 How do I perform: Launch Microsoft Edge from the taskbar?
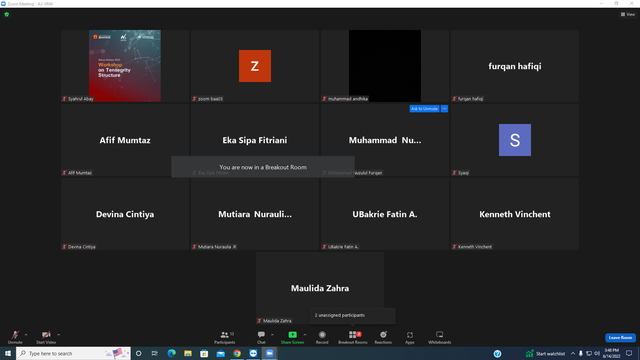[x=171, y=353]
